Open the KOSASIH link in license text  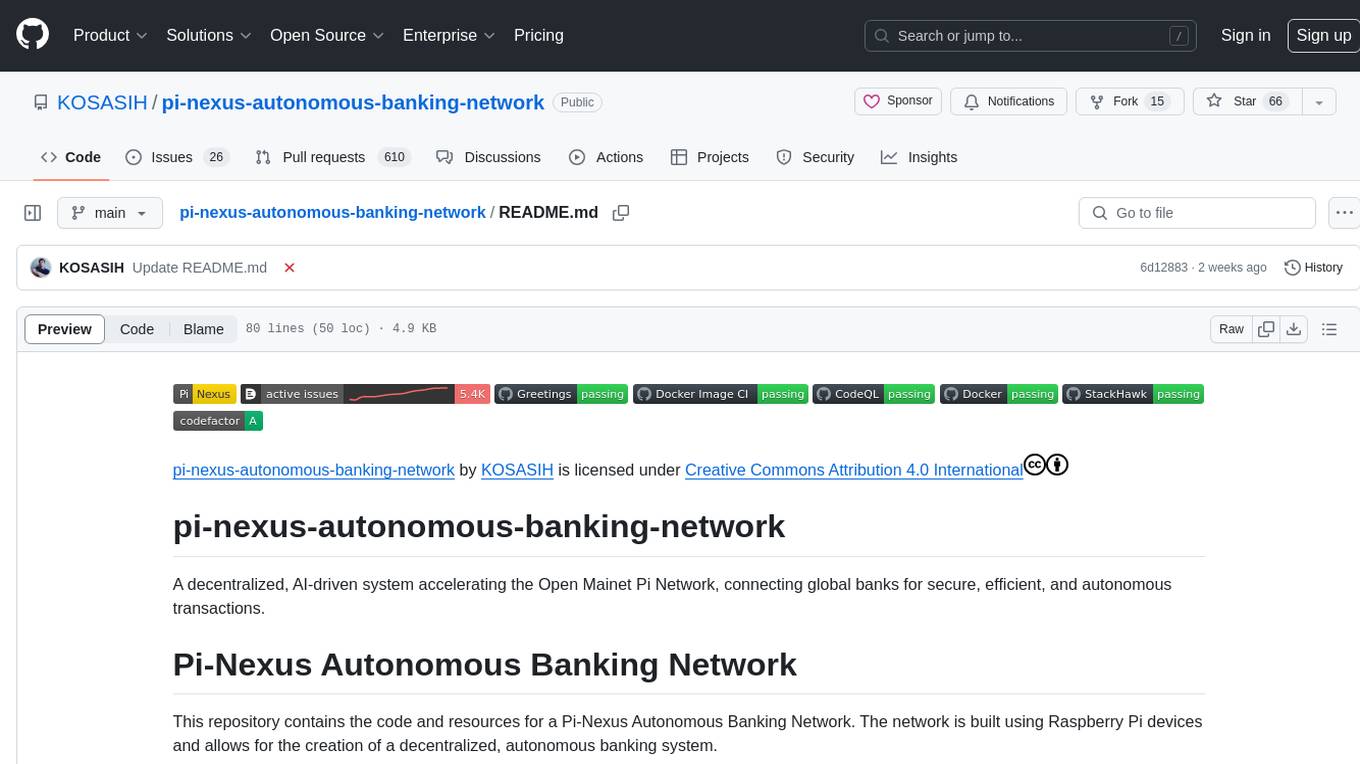517,470
